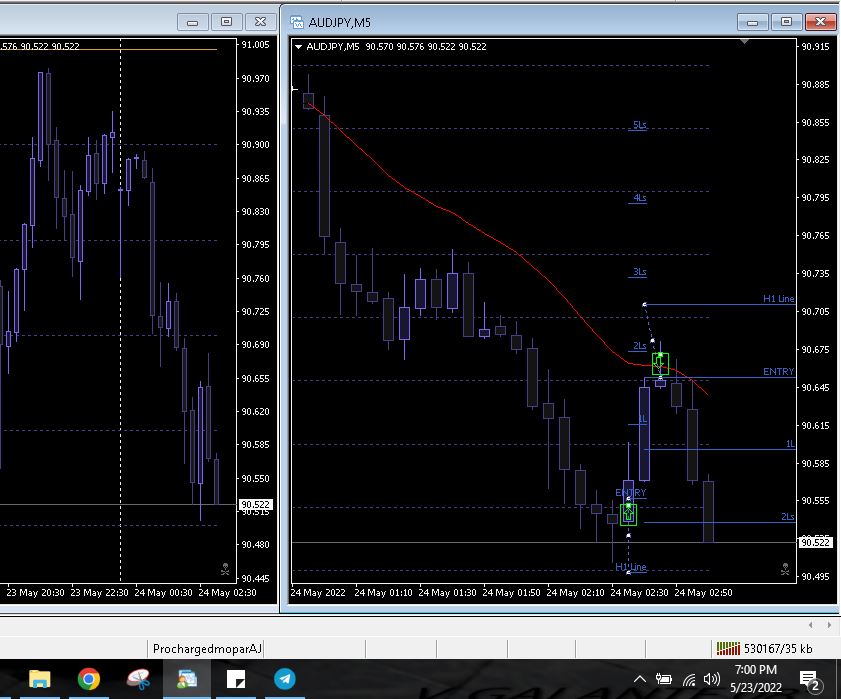The width and height of the screenshot is (841, 699).
Task: Expand the AUDJPY,M5 chart triangle menu
Action: [298, 46]
